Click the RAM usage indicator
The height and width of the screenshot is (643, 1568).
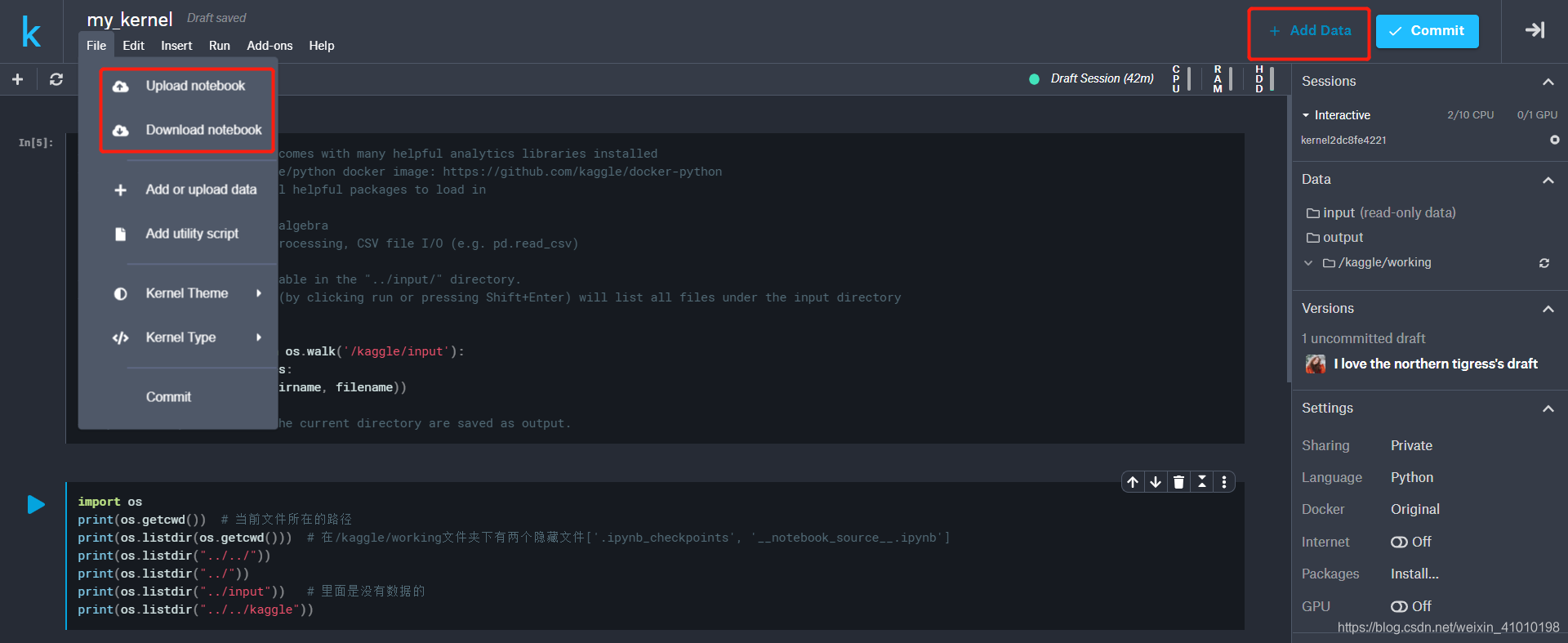(x=1223, y=78)
